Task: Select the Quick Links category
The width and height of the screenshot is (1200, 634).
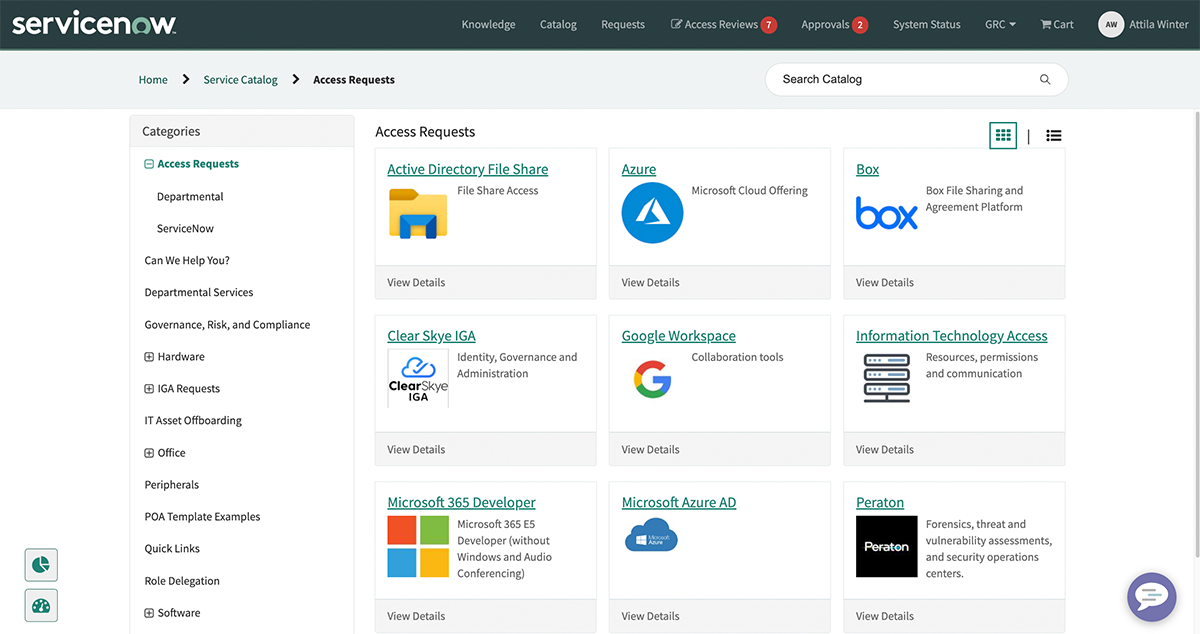Action: coord(172,549)
